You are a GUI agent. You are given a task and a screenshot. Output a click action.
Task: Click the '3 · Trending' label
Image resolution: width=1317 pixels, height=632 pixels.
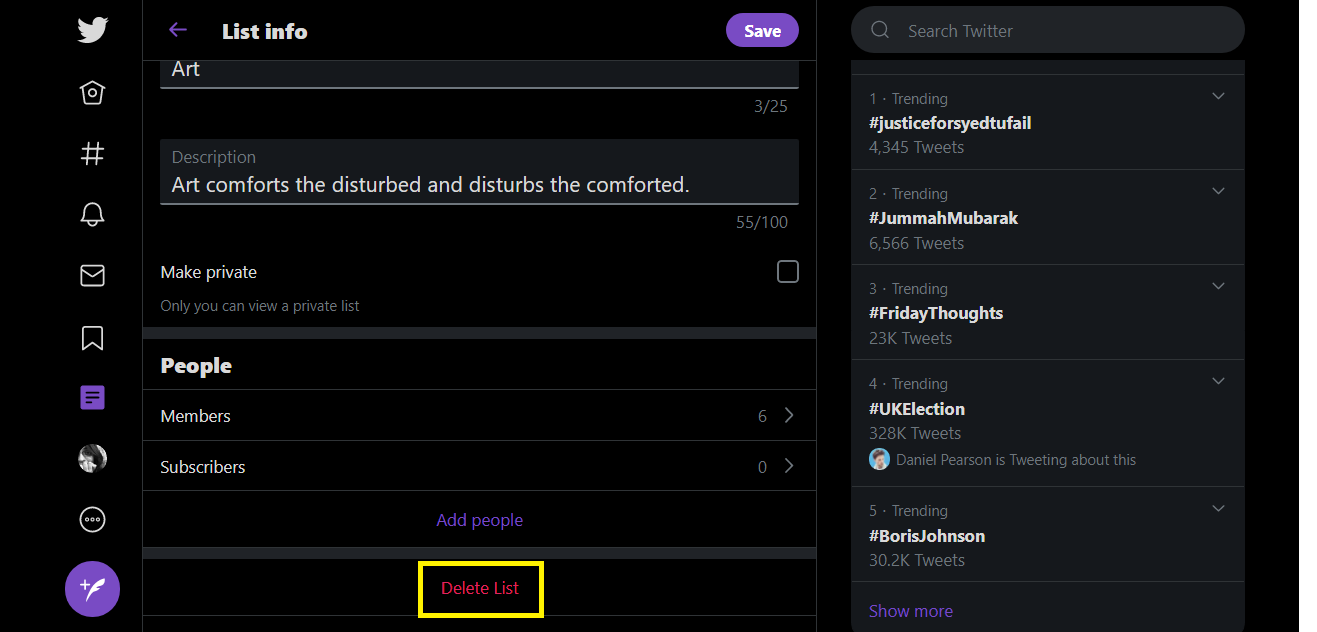(x=909, y=289)
